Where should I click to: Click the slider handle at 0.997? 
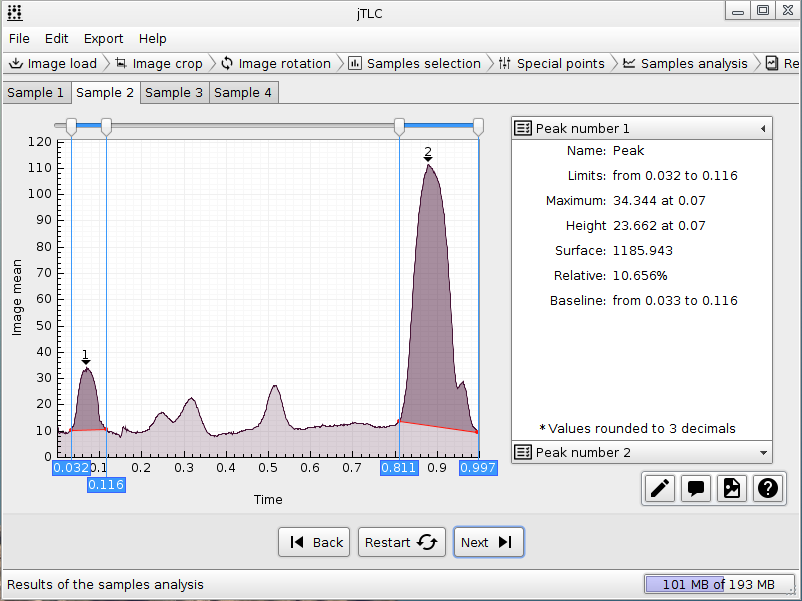(478, 126)
